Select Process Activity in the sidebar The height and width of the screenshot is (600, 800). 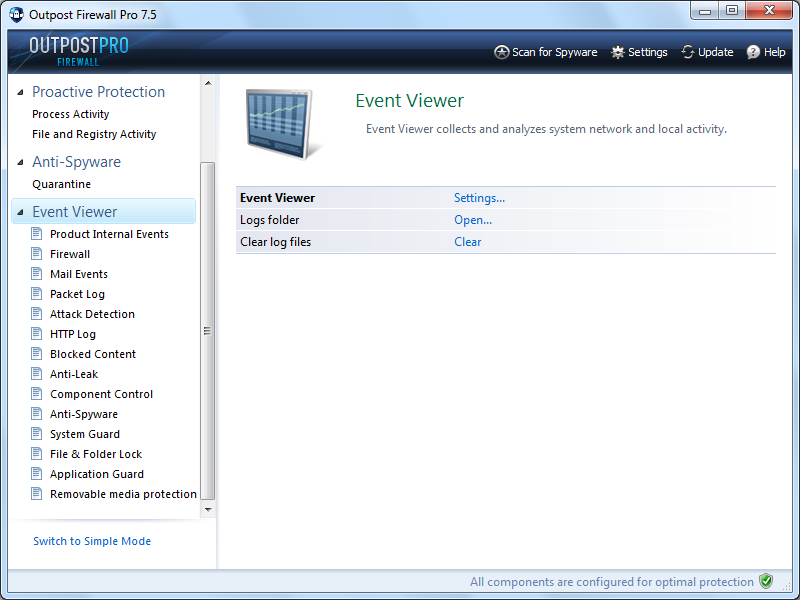click(x=70, y=114)
